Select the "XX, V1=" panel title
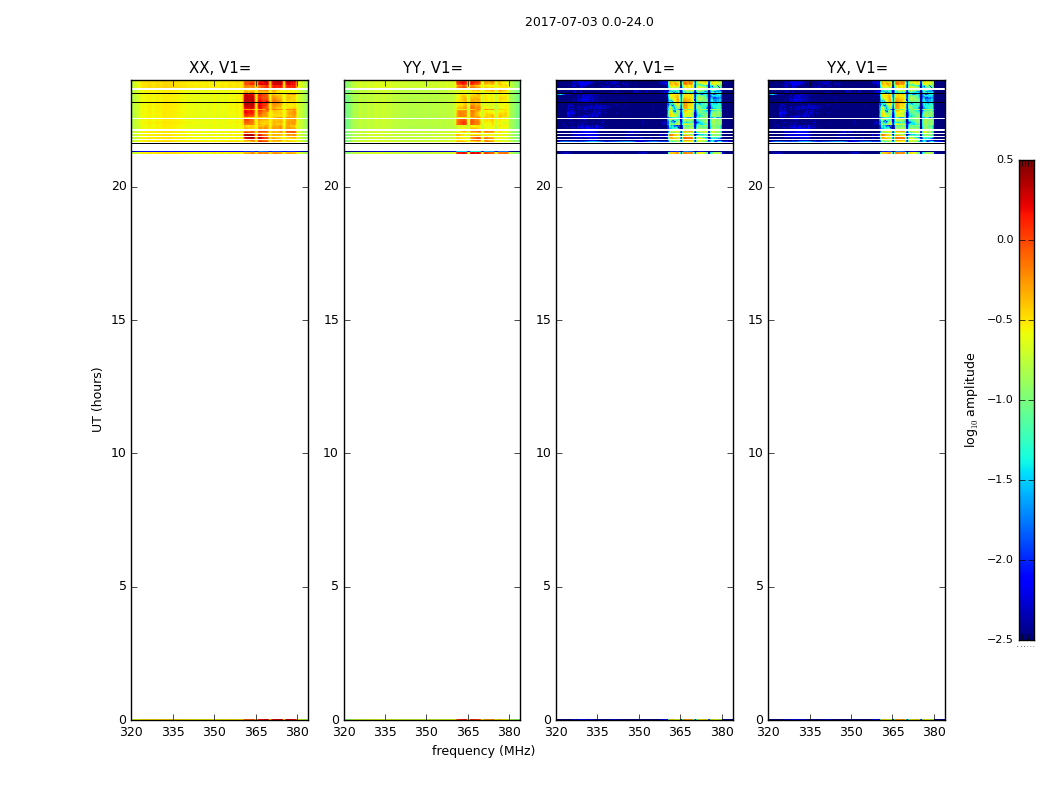This screenshot has width=1050, height=800. tap(220, 68)
